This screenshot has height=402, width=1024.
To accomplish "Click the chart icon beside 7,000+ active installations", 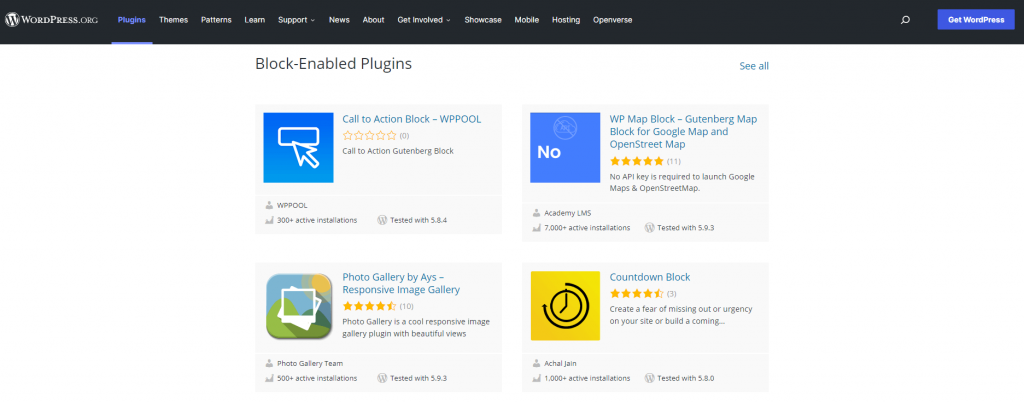I will [536, 228].
